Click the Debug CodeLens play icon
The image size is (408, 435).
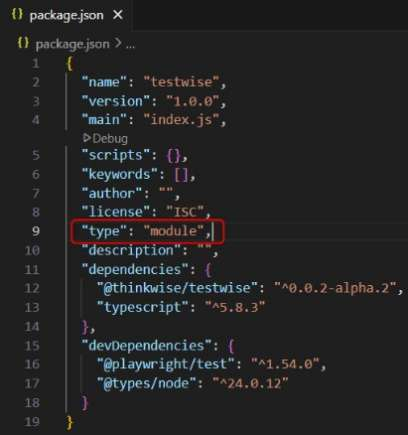[87, 137]
